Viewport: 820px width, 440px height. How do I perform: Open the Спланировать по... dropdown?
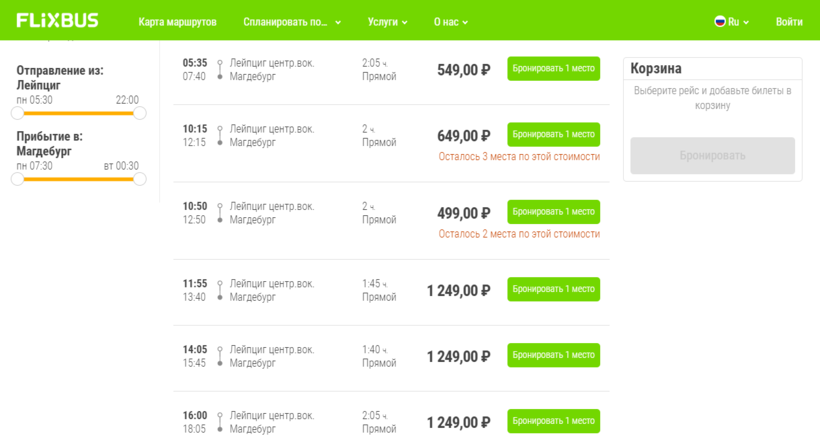click(x=292, y=21)
